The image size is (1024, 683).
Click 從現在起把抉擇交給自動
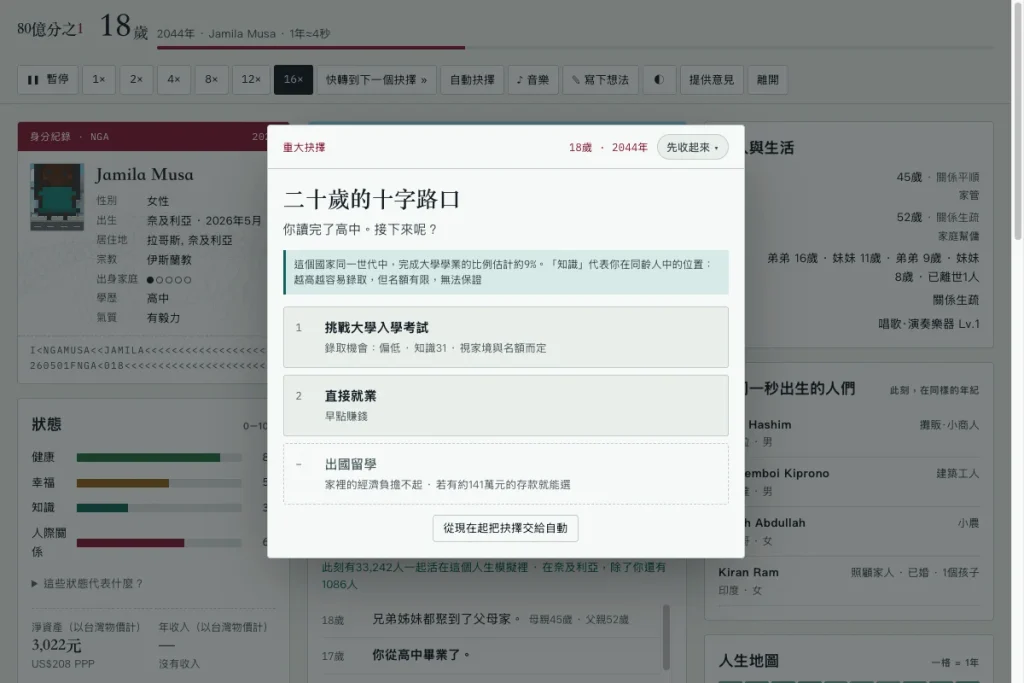pyautogui.click(x=505, y=528)
